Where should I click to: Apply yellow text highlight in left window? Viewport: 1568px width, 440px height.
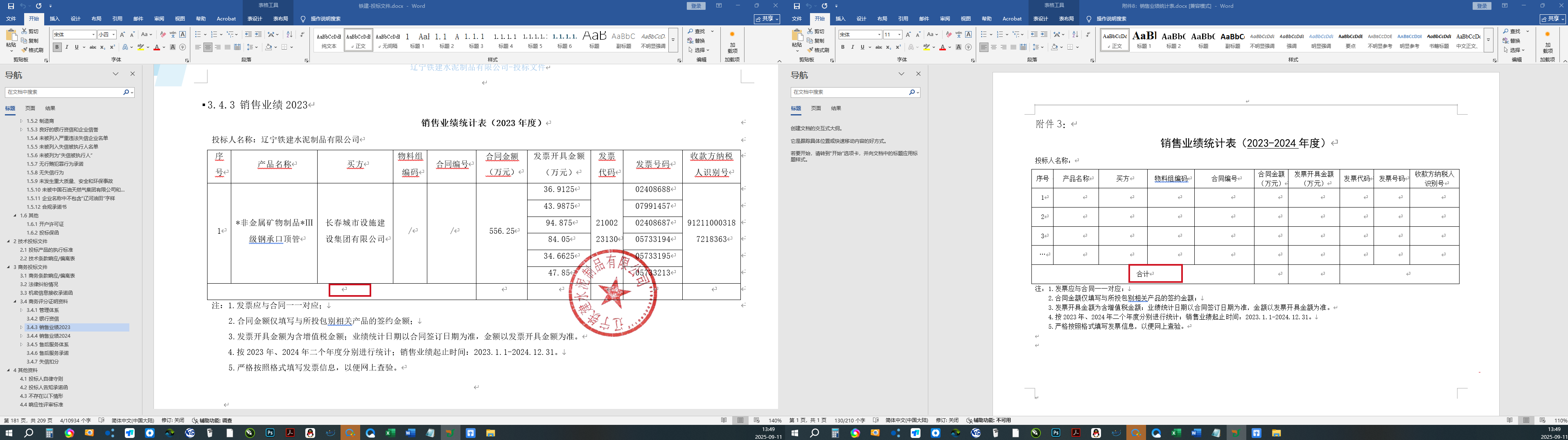tap(141, 47)
